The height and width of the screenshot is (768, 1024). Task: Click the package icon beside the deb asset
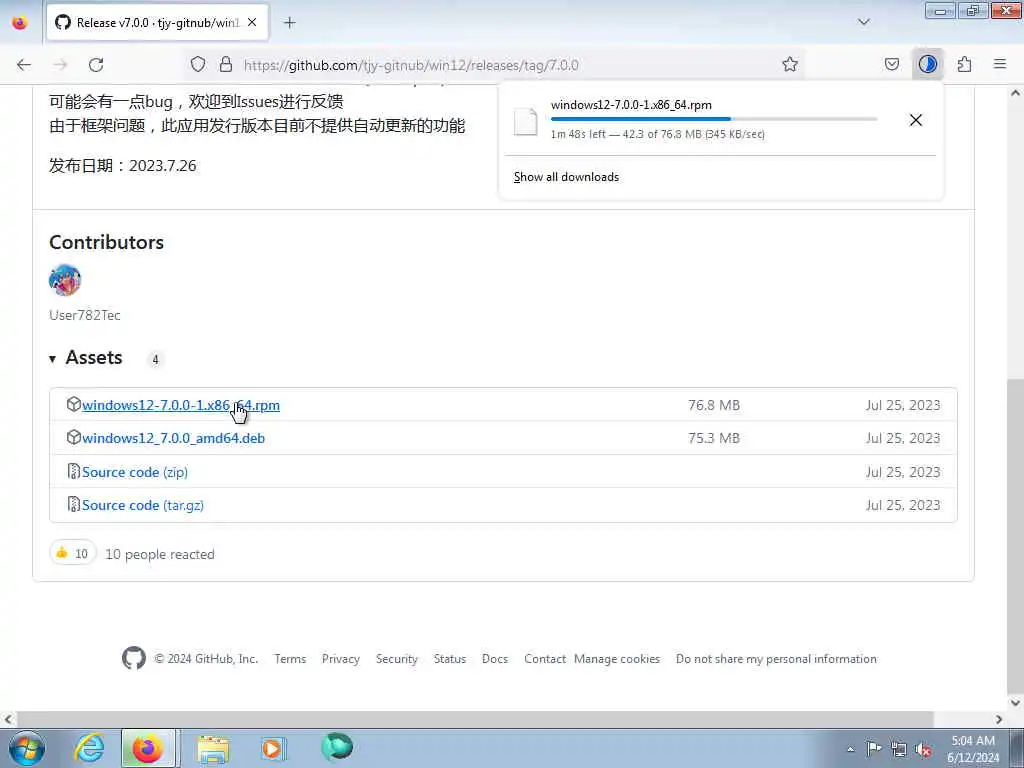74,438
